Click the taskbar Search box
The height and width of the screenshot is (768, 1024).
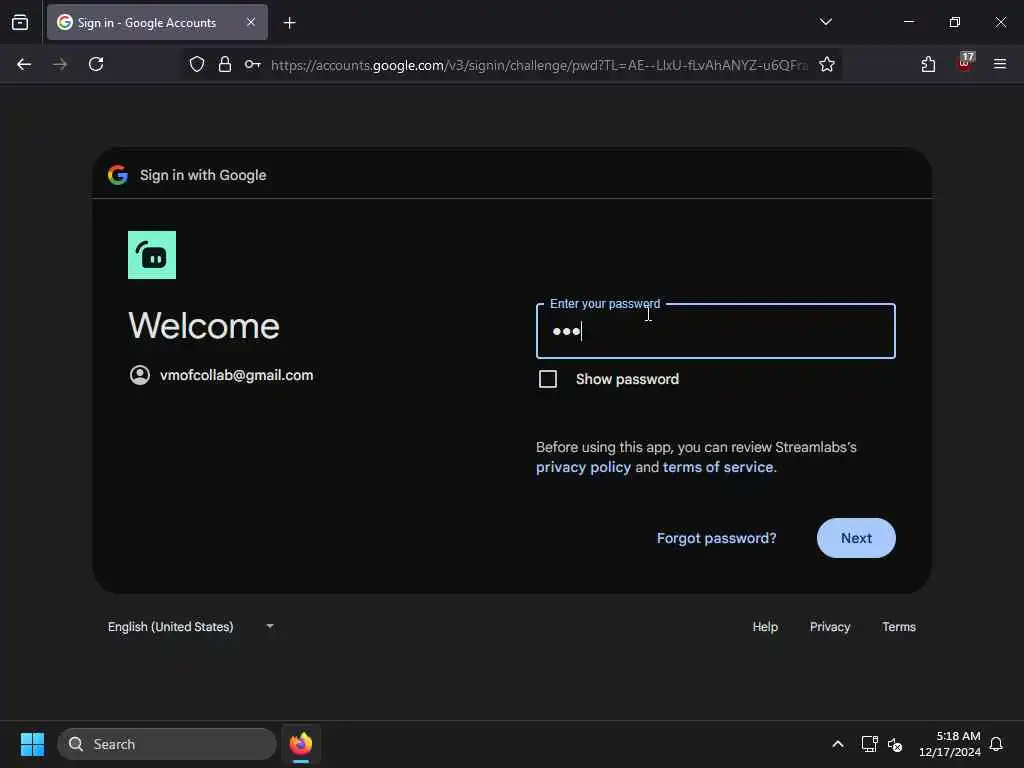point(167,744)
